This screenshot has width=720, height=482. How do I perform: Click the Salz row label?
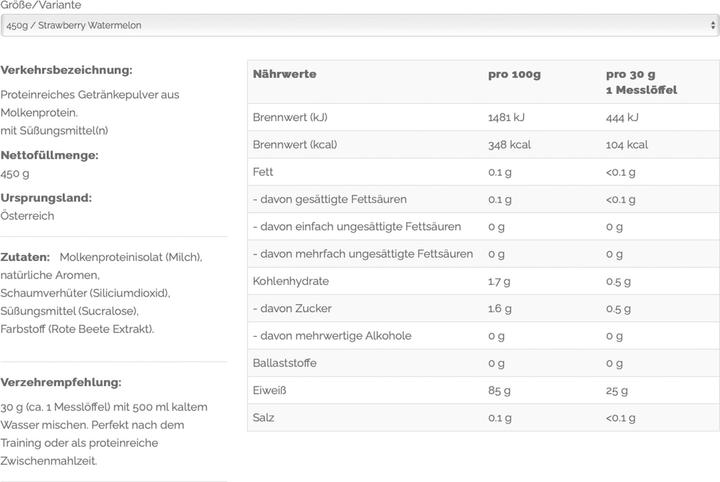click(264, 417)
